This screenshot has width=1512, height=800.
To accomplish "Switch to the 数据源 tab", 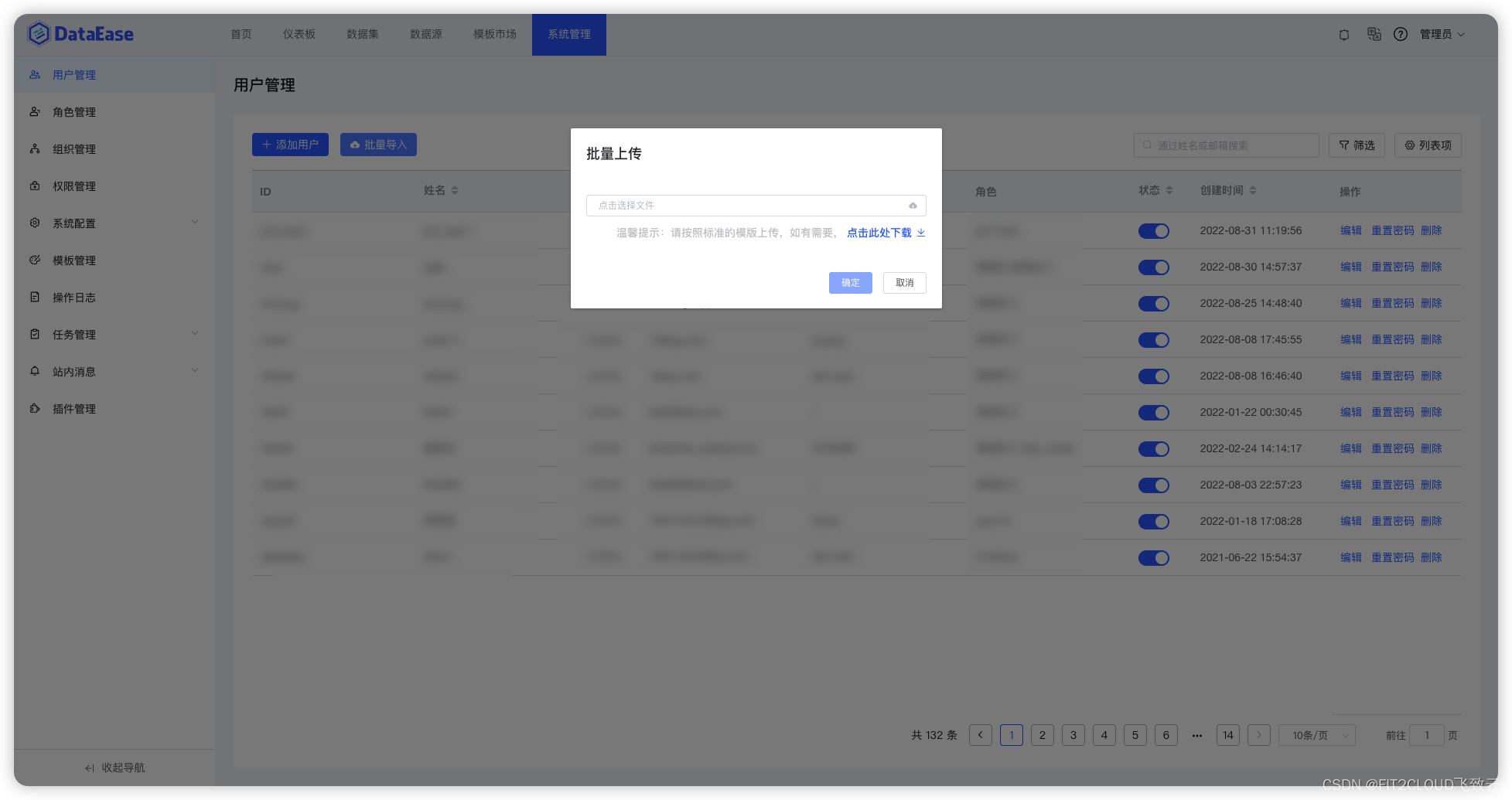I will tap(426, 34).
